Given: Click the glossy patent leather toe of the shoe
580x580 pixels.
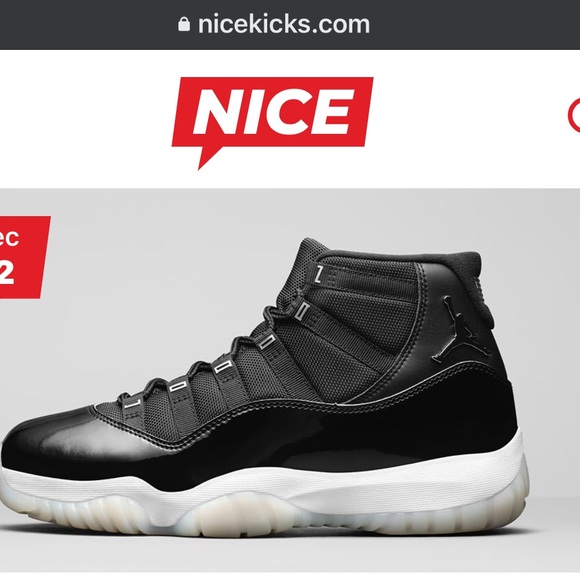Looking at the screenshot, I should pos(55,436).
